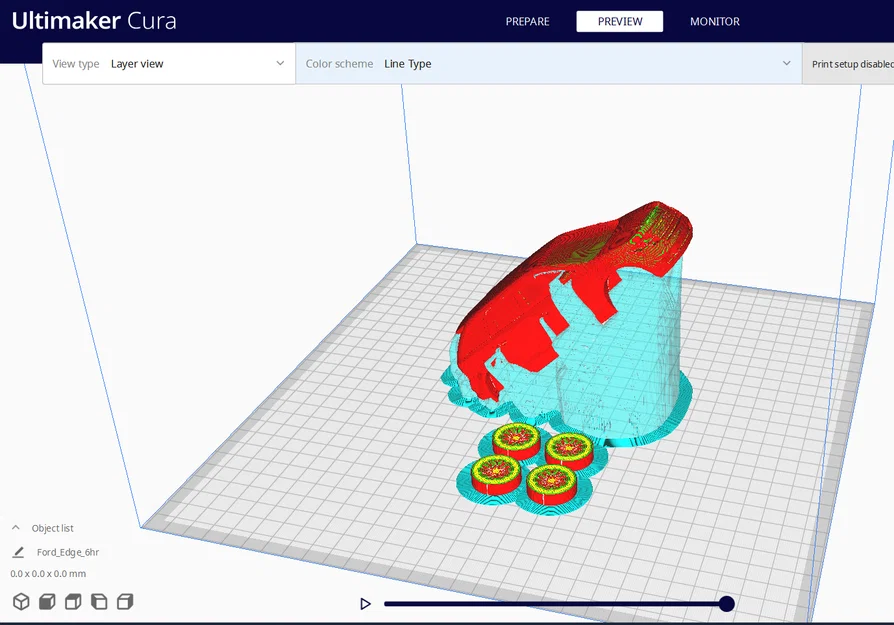This screenshot has width=894, height=625.
Task: Collapse the Object list panel
Action: coord(16,528)
